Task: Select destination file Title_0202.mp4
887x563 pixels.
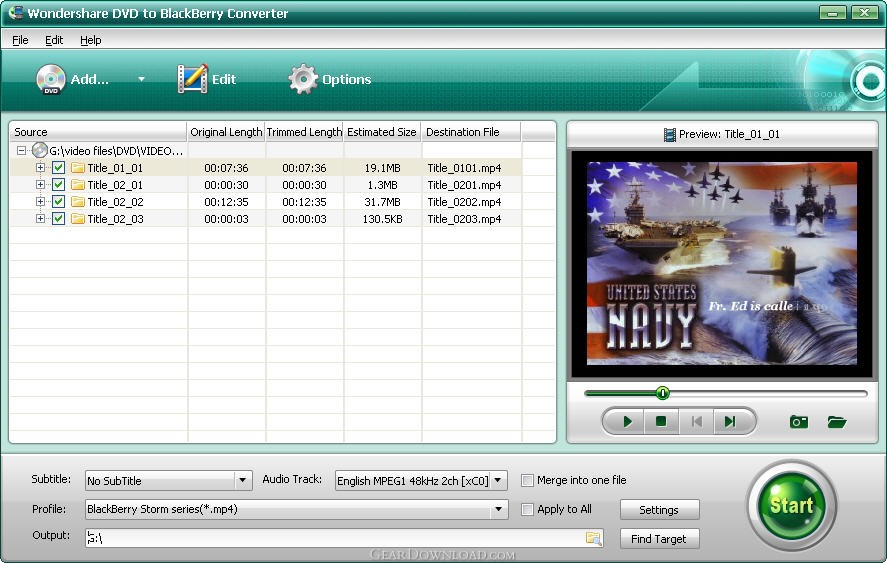Action: [x=464, y=202]
